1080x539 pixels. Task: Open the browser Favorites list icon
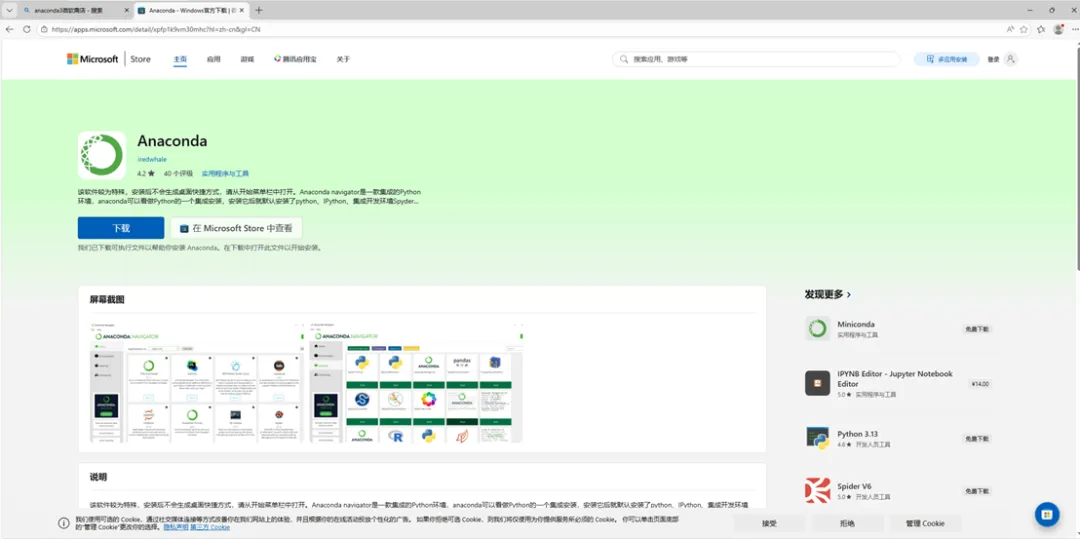tap(1041, 30)
